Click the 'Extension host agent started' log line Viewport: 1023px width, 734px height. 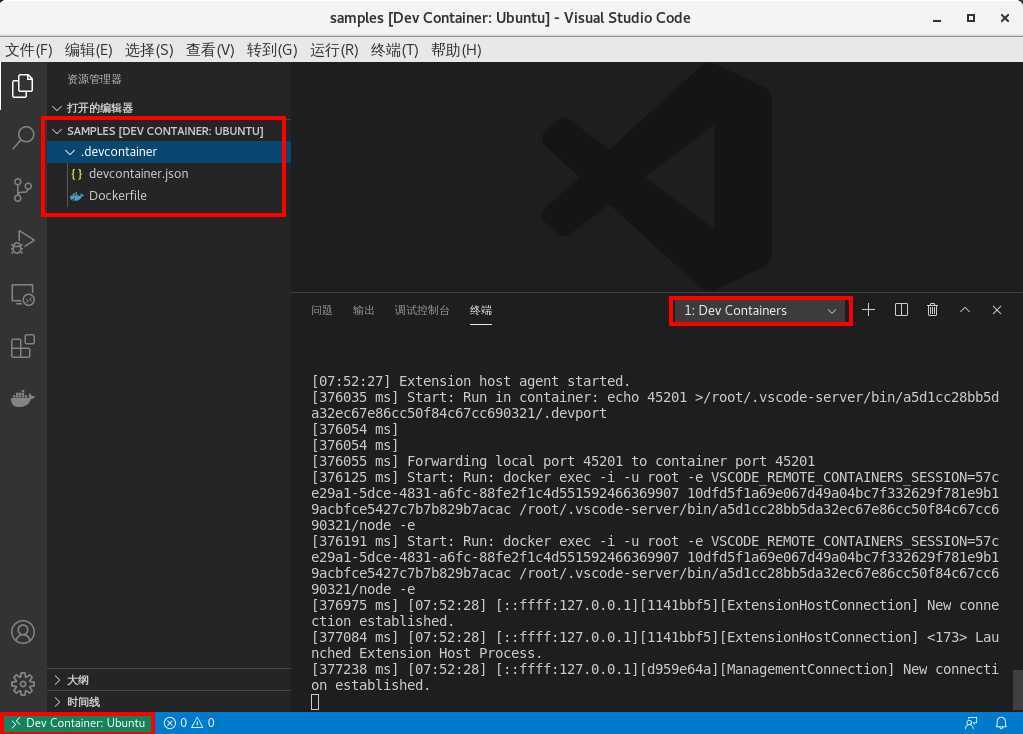click(x=470, y=381)
